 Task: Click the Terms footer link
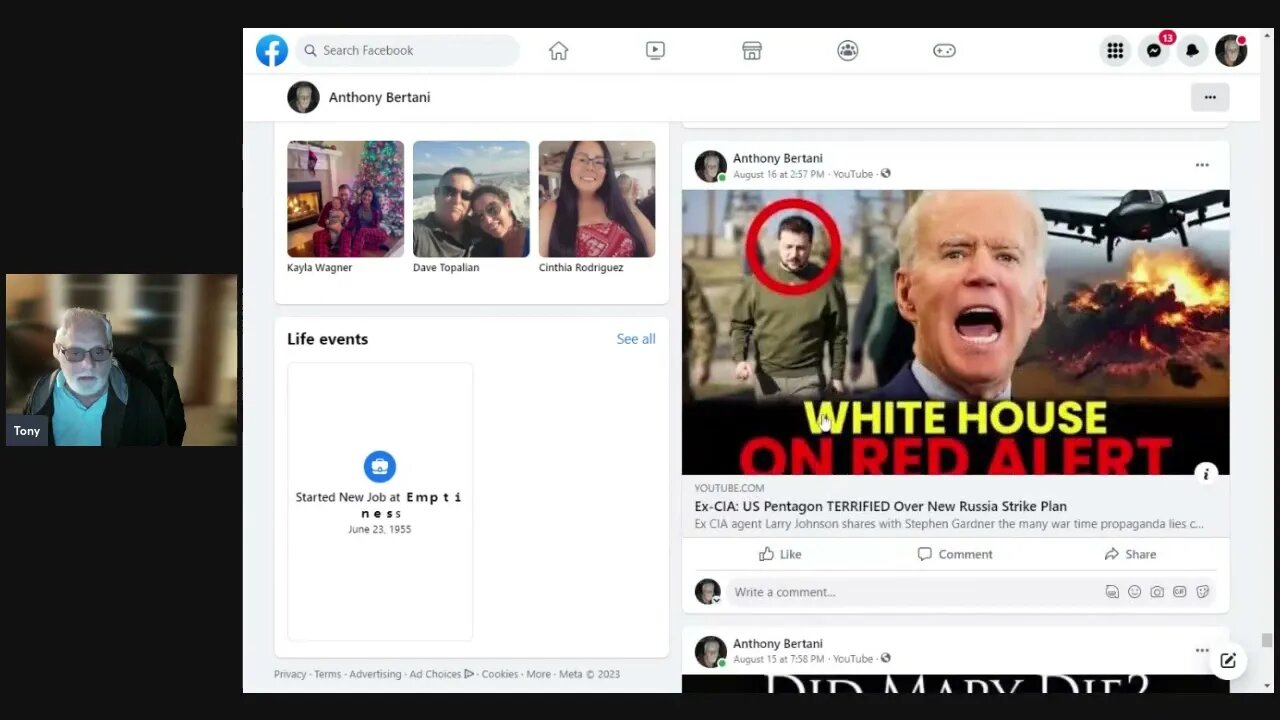[328, 674]
